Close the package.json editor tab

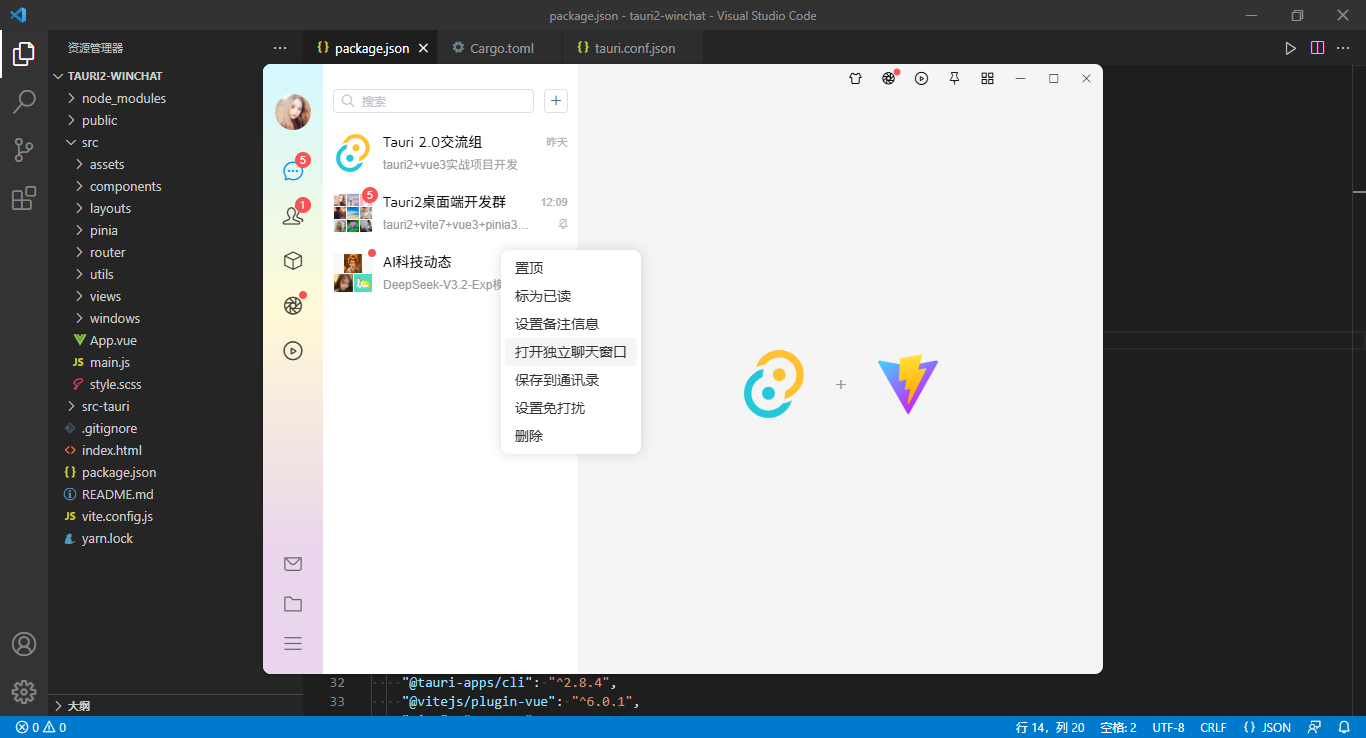click(423, 48)
